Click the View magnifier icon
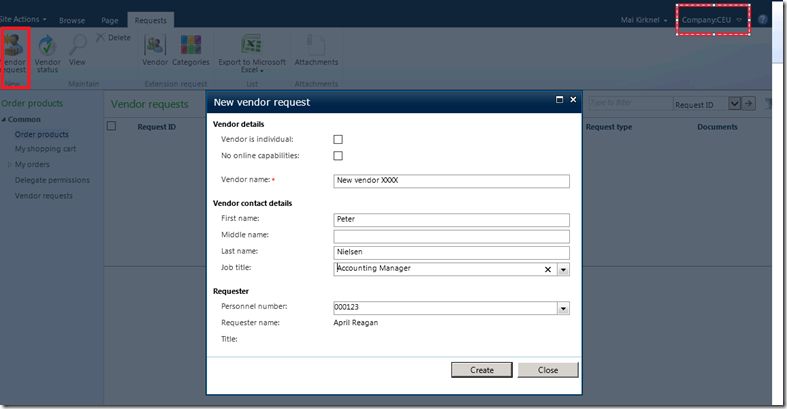 (x=77, y=50)
